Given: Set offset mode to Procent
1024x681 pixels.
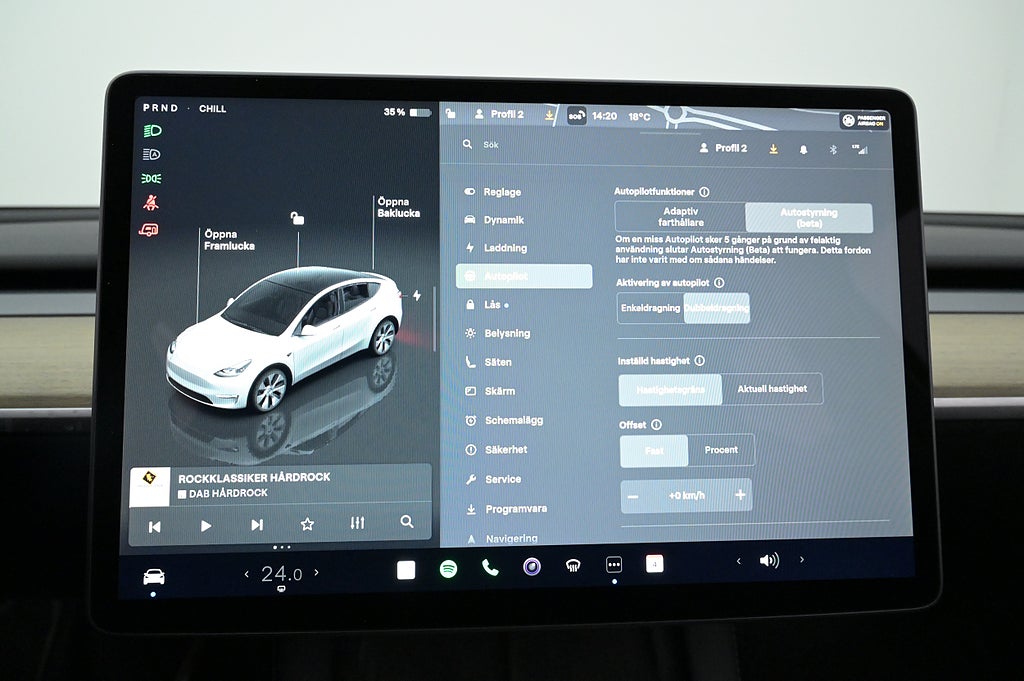Looking at the screenshot, I should 721,450.
